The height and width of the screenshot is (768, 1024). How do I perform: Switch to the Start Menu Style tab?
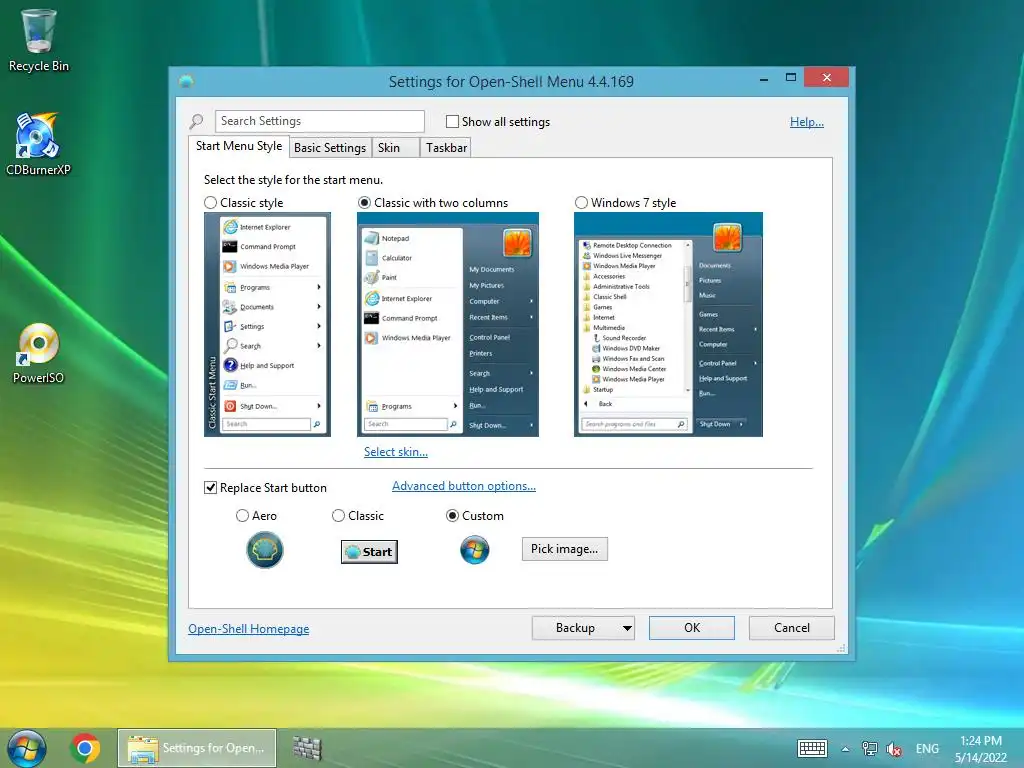coord(239,146)
